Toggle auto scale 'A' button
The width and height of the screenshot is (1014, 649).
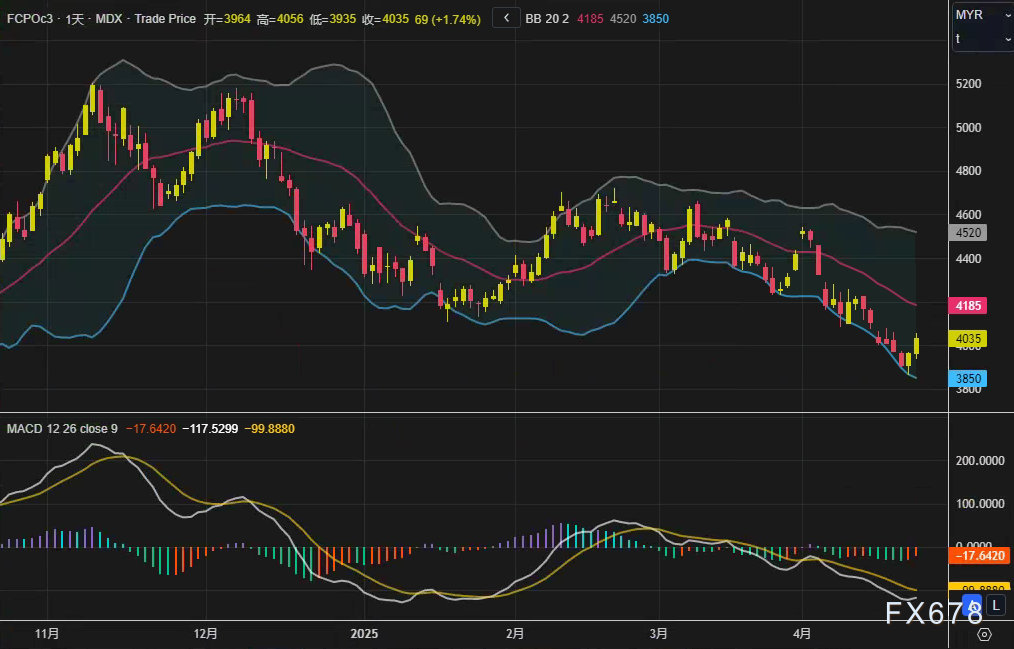coord(974,604)
